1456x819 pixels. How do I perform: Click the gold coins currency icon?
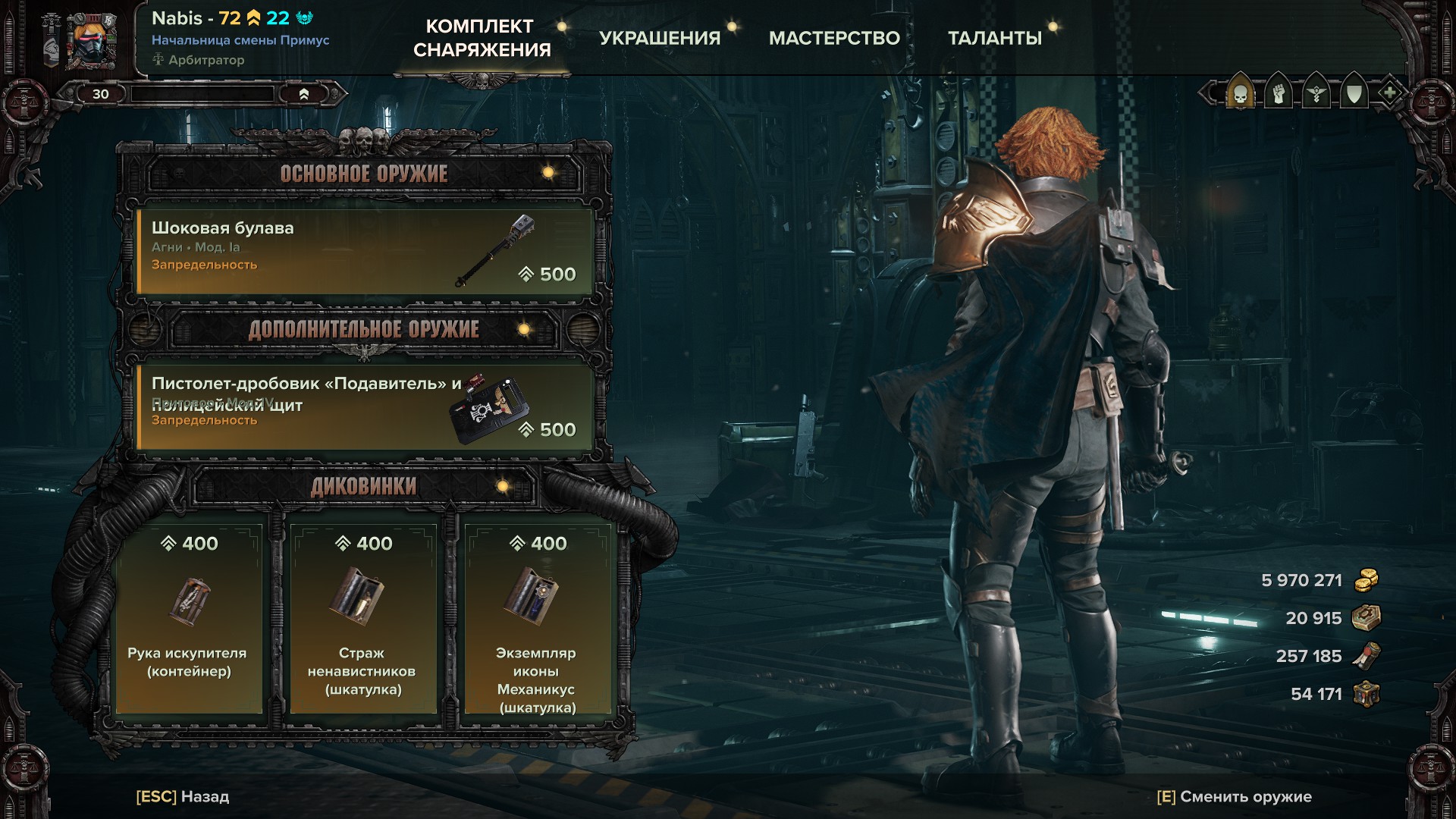pyautogui.click(x=1367, y=580)
